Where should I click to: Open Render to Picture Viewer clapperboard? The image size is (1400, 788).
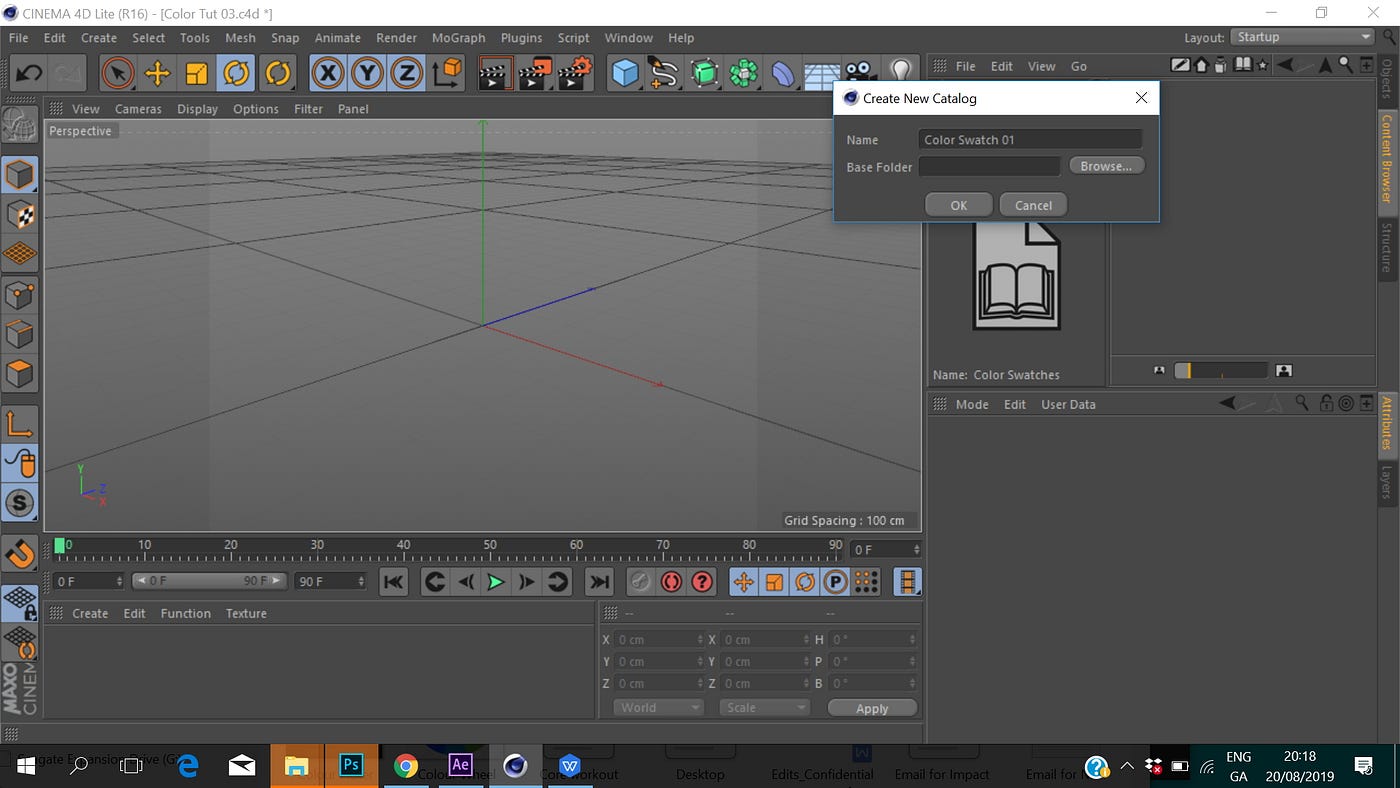point(535,73)
